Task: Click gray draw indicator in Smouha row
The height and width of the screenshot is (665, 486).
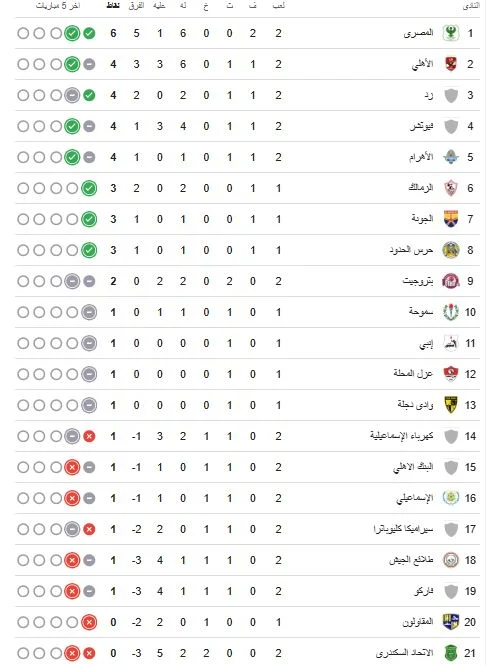Action: 89,312
